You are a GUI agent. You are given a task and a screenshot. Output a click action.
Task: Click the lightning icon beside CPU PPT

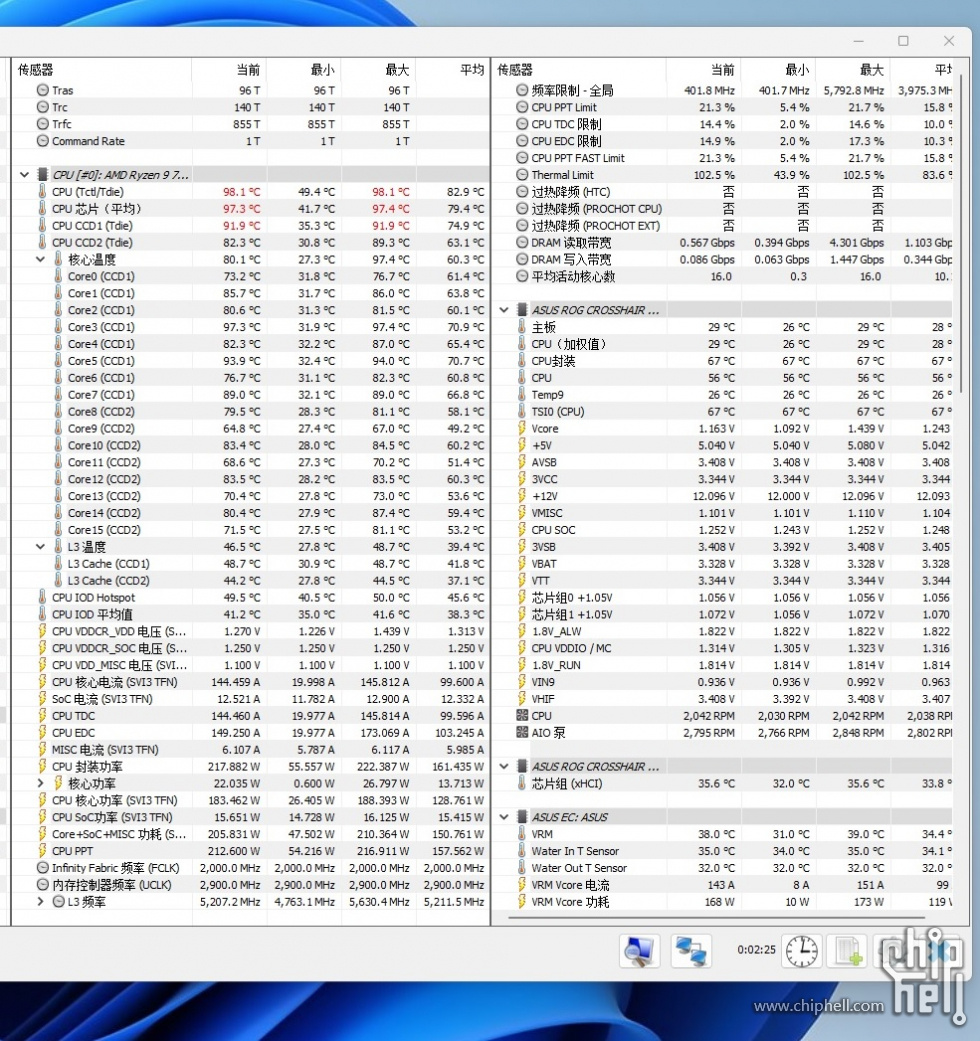[x=42, y=851]
